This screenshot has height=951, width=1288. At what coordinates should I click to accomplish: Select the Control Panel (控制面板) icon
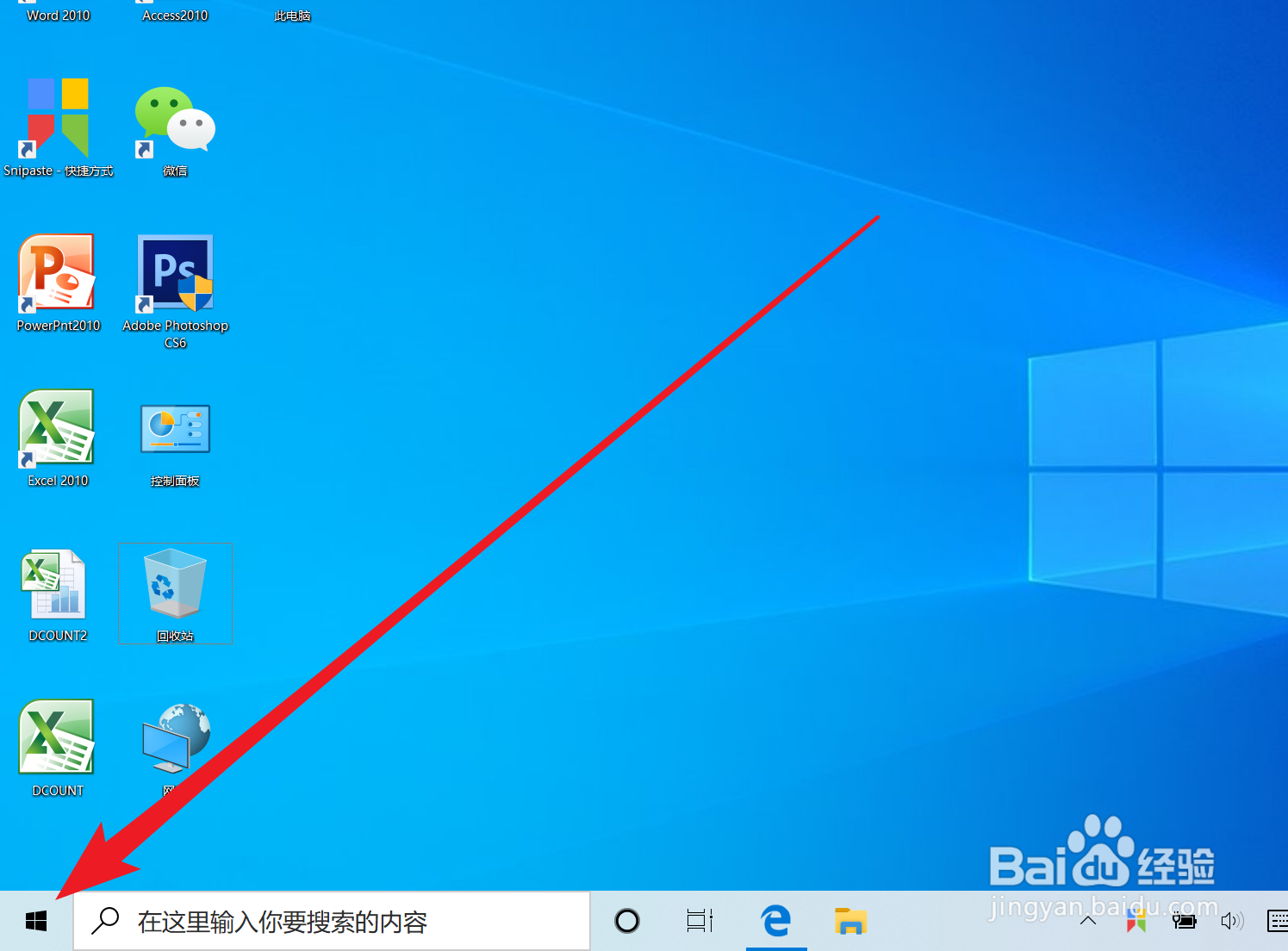pyautogui.click(x=175, y=444)
